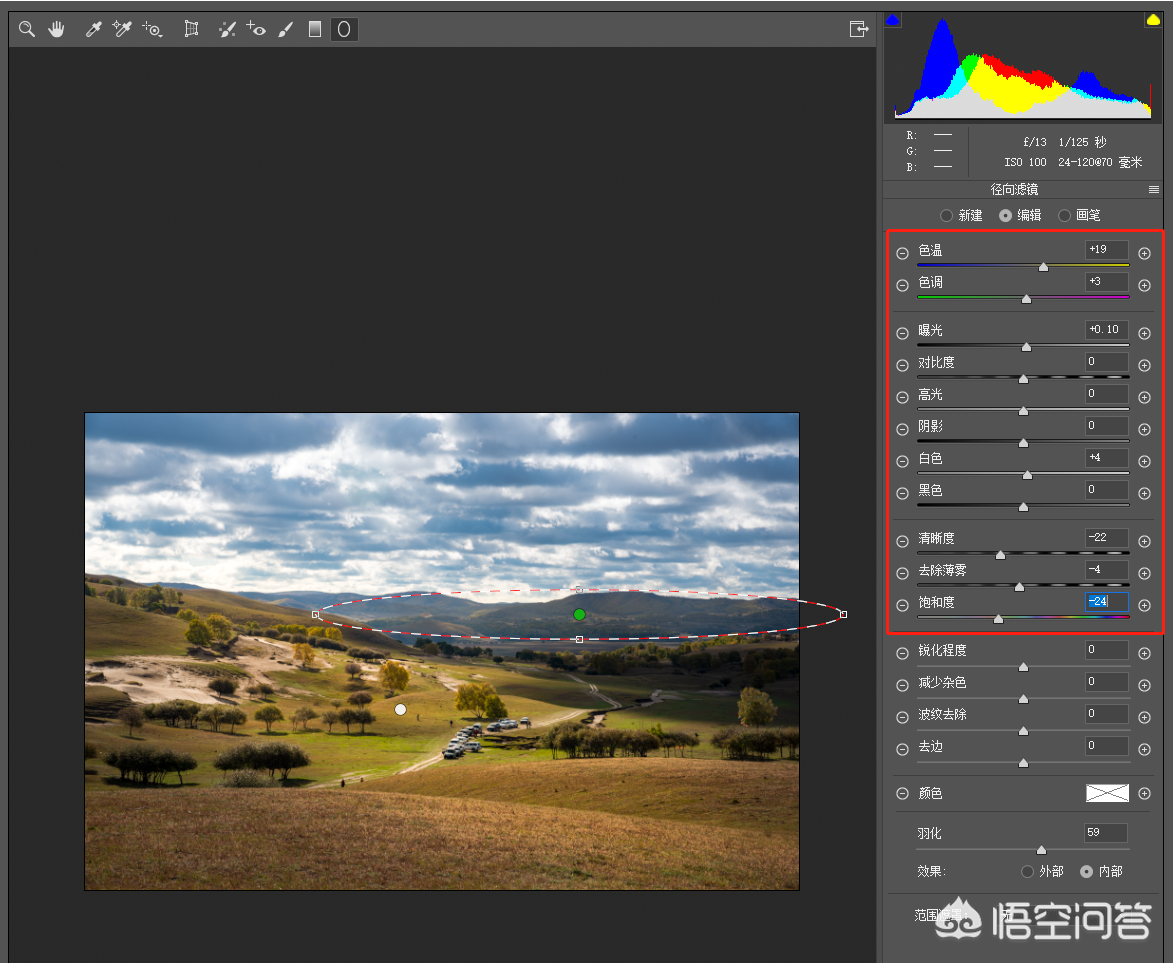
Task: Open the 颜色 swatch picker
Action: [x=1107, y=793]
